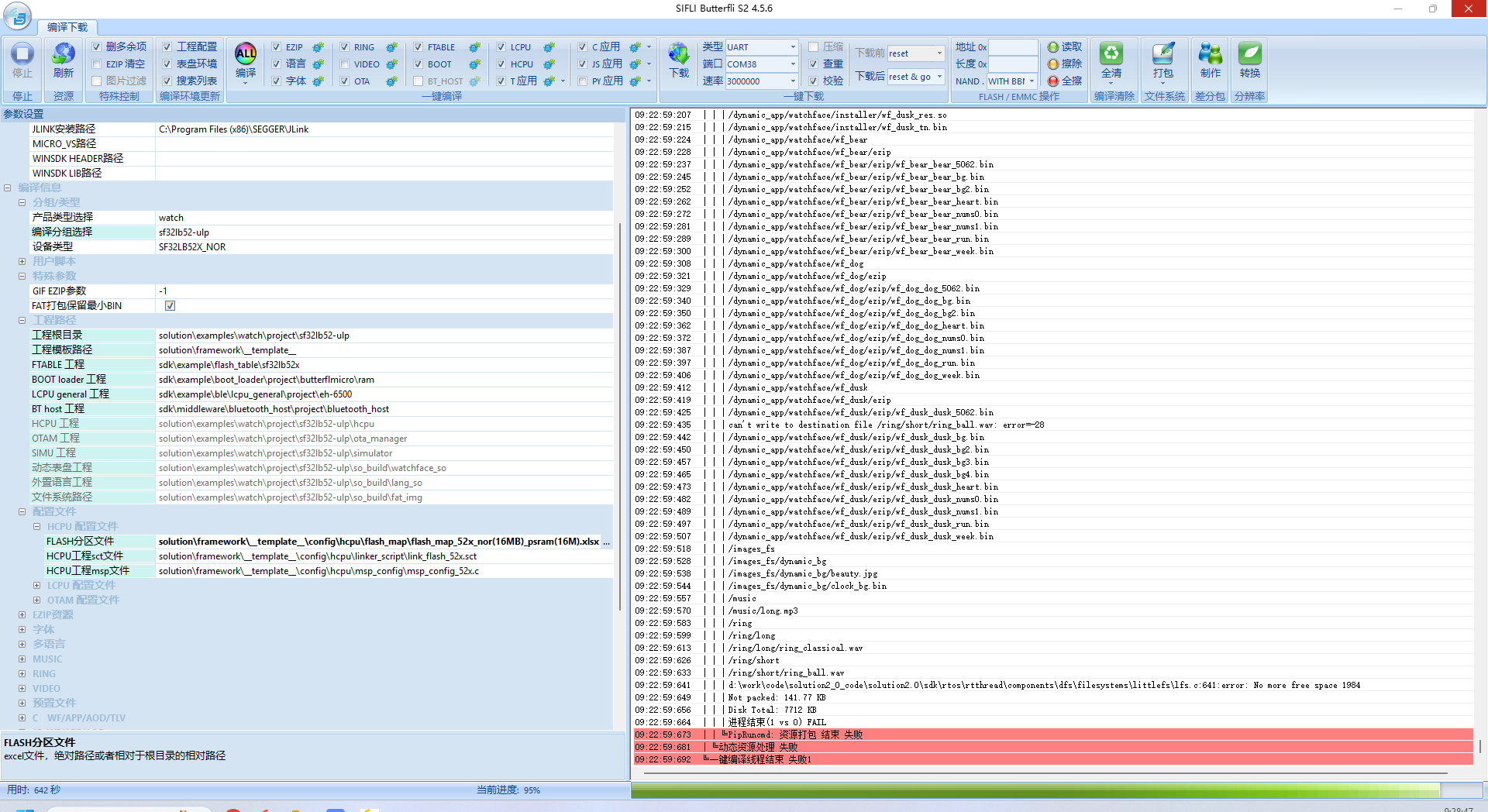Click the 编译 ALL compile icon
Viewport: 1488px width, 812px height.
pos(246,54)
